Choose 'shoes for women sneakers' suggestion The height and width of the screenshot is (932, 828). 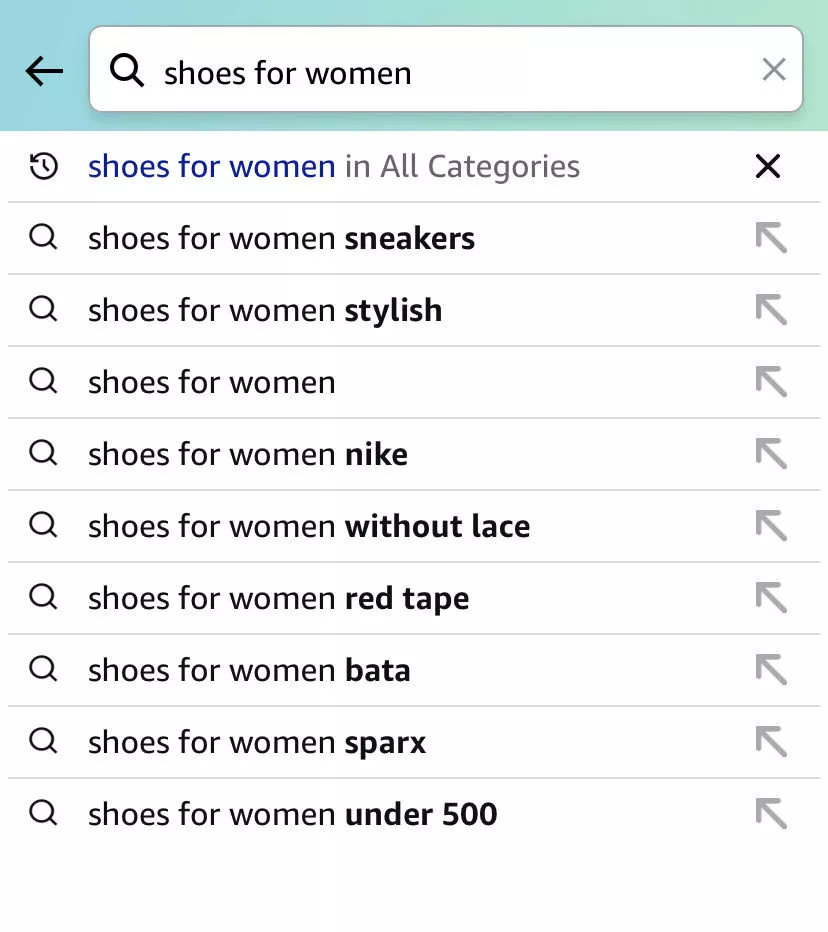tap(281, 239)
